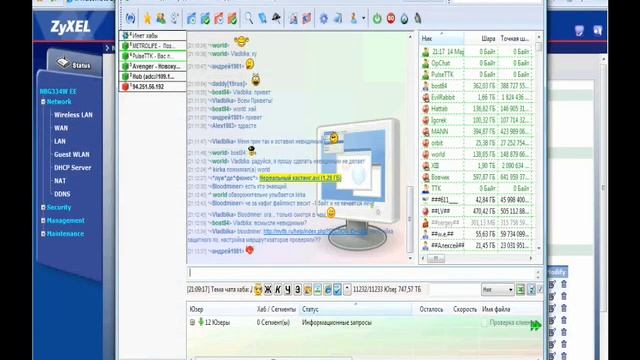Open the blue folder with clock icon
The height and width of the screenshot is (360, 640).
(191, 18)
